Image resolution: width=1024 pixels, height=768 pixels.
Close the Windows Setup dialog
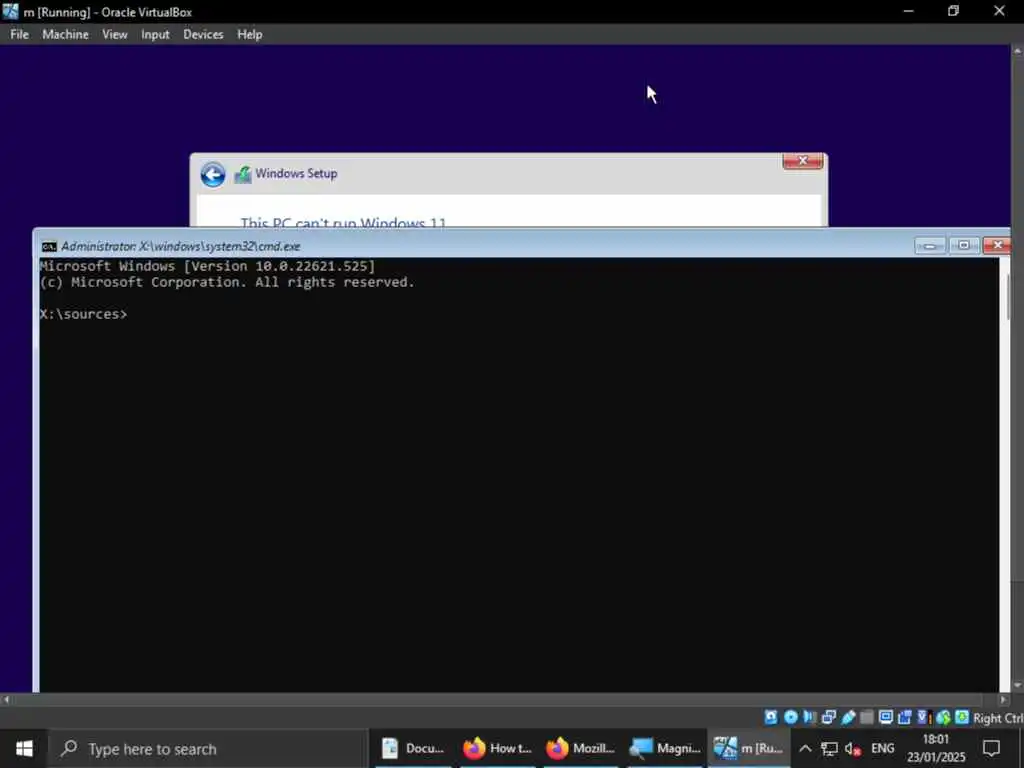[x=803, y=161]
